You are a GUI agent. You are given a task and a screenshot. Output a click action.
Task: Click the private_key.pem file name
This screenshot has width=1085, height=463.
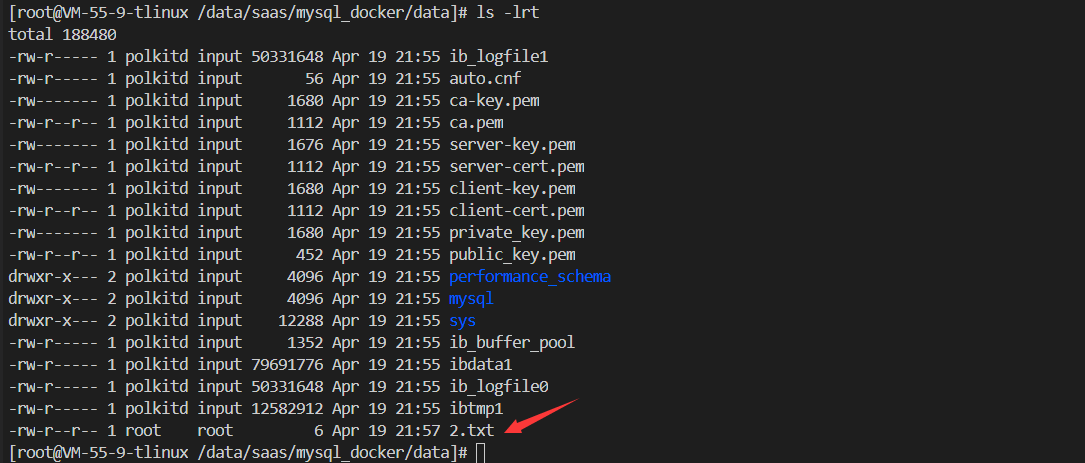[516, 233]
